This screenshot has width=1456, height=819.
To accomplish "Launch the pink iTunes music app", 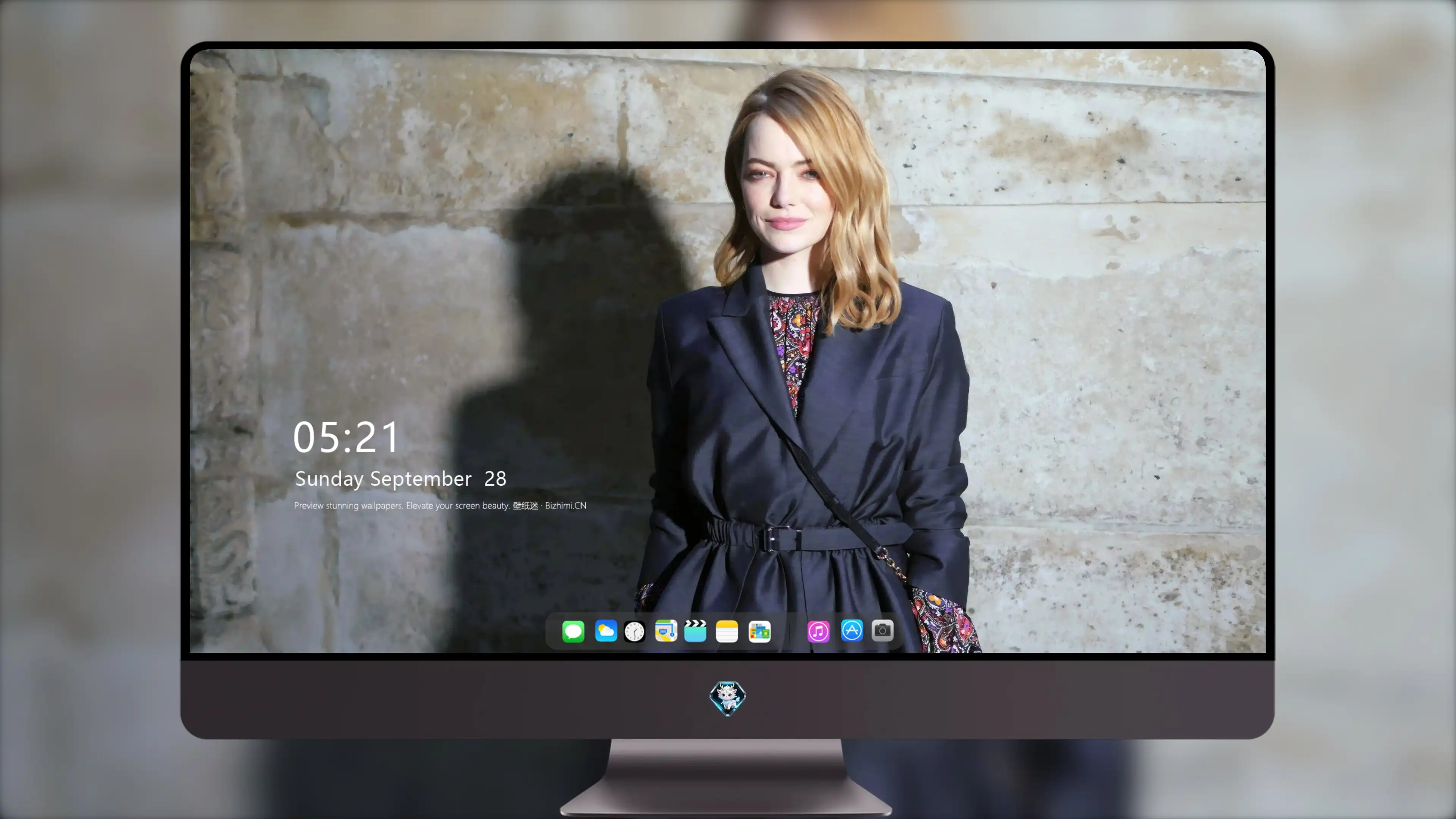I will [x=819, y=631].
